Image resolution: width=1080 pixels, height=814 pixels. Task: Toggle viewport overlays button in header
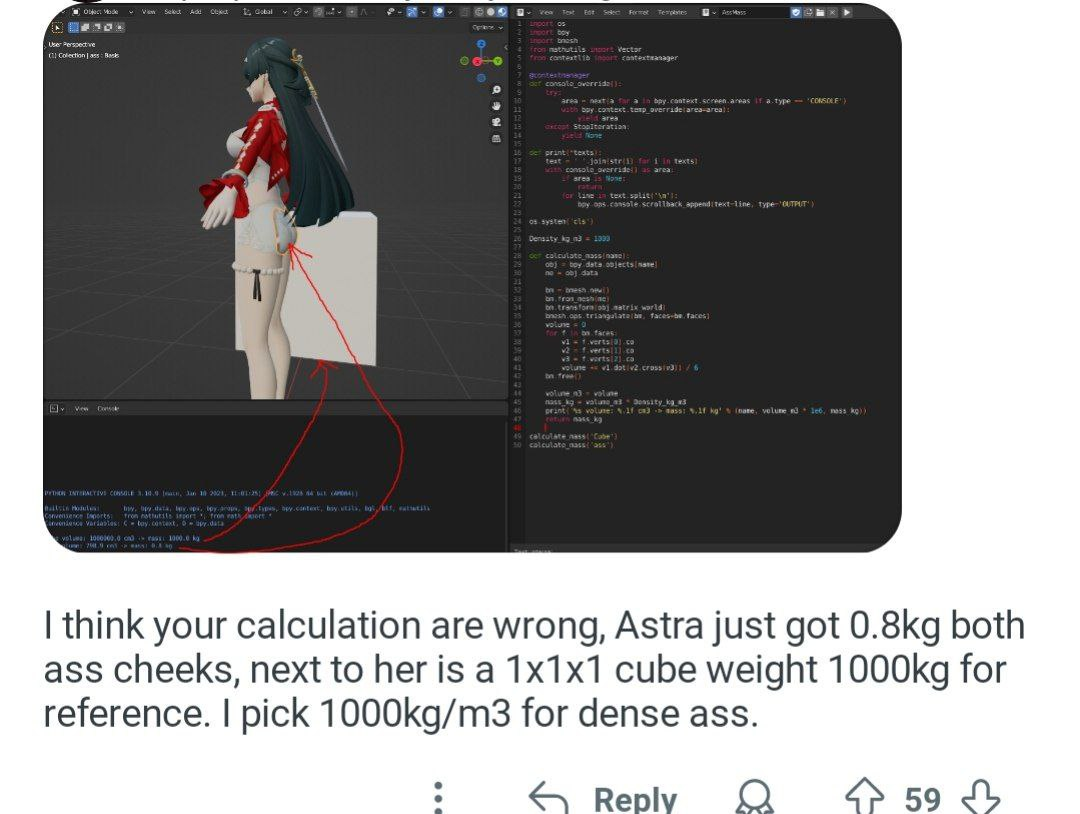pyautogui.click(x=439, y=12)
